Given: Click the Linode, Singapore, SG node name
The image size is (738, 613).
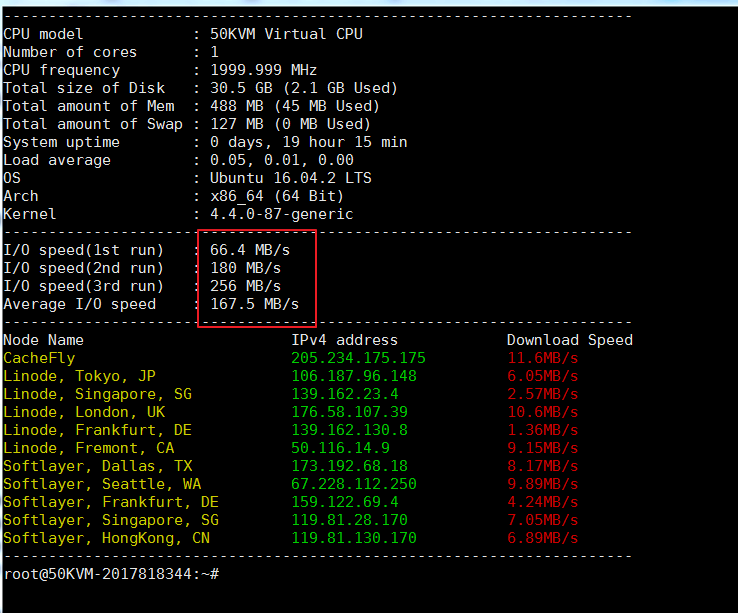Looking at the screenshot, I should 97,394.
